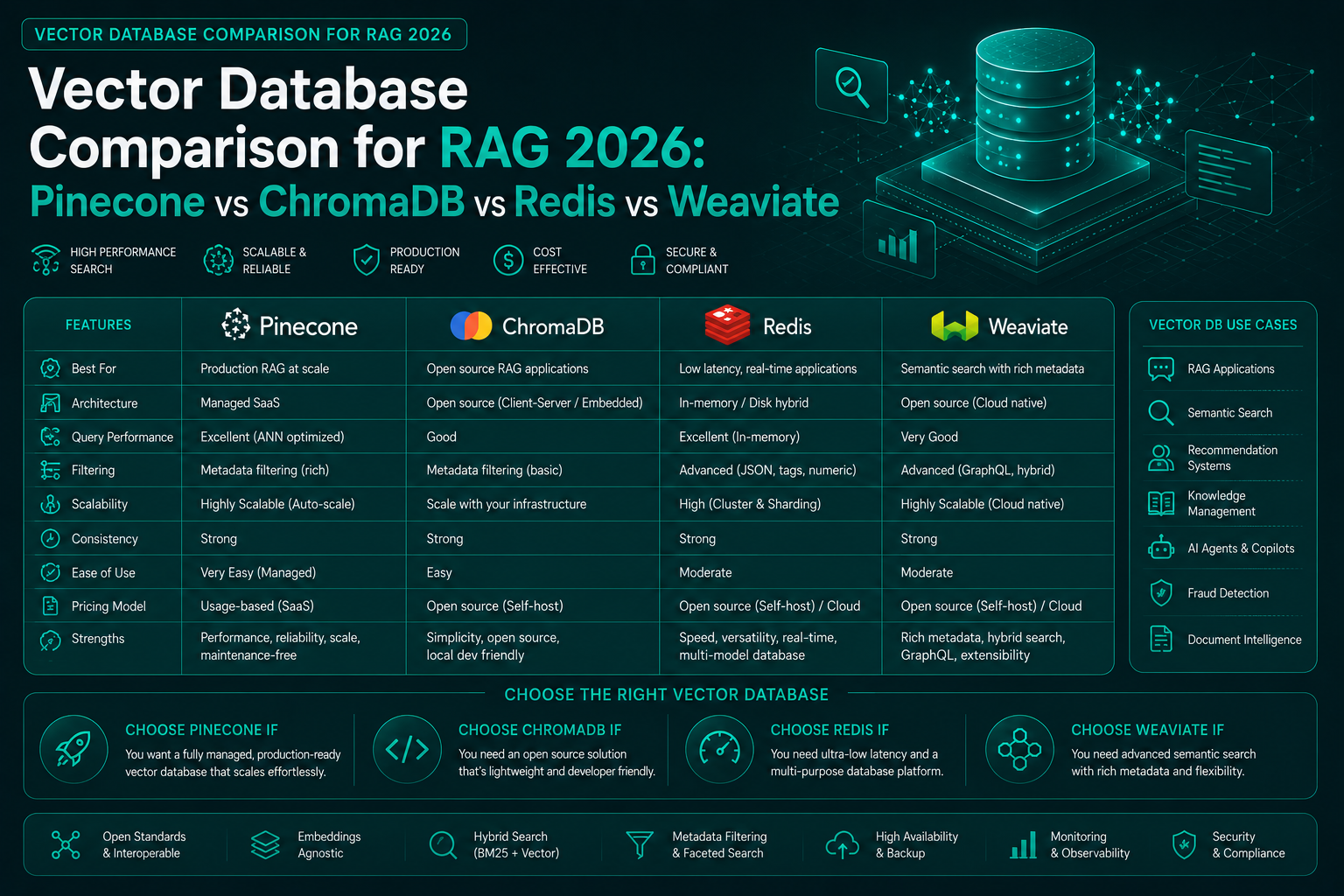Image resolution: width=1344 pixels, height=896 pixels.
Task: Click the Cost Effective dollar icon
Action: coord(508,260)
